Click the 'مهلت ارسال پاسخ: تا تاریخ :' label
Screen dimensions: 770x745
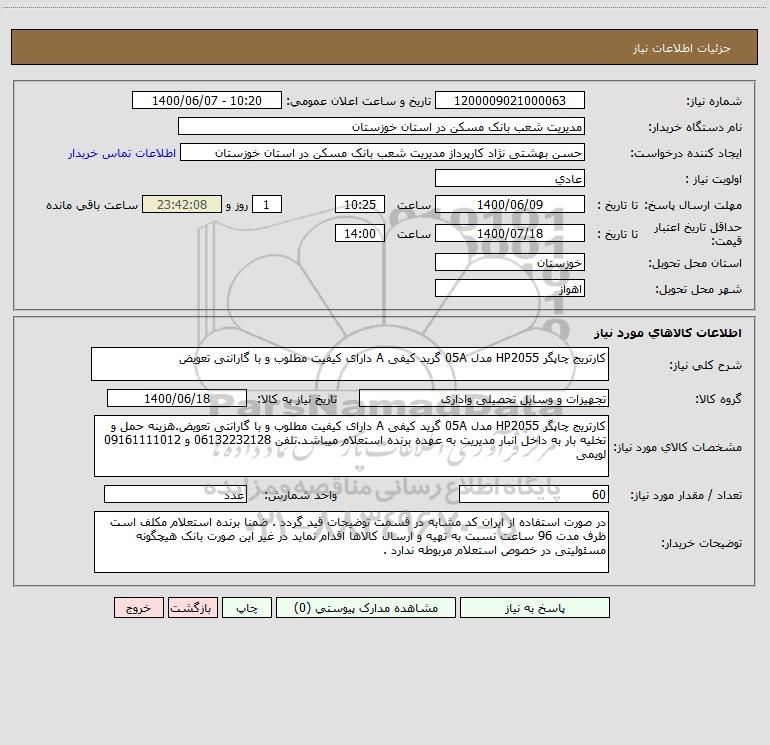pyautogui.click(x=670, y=205)
